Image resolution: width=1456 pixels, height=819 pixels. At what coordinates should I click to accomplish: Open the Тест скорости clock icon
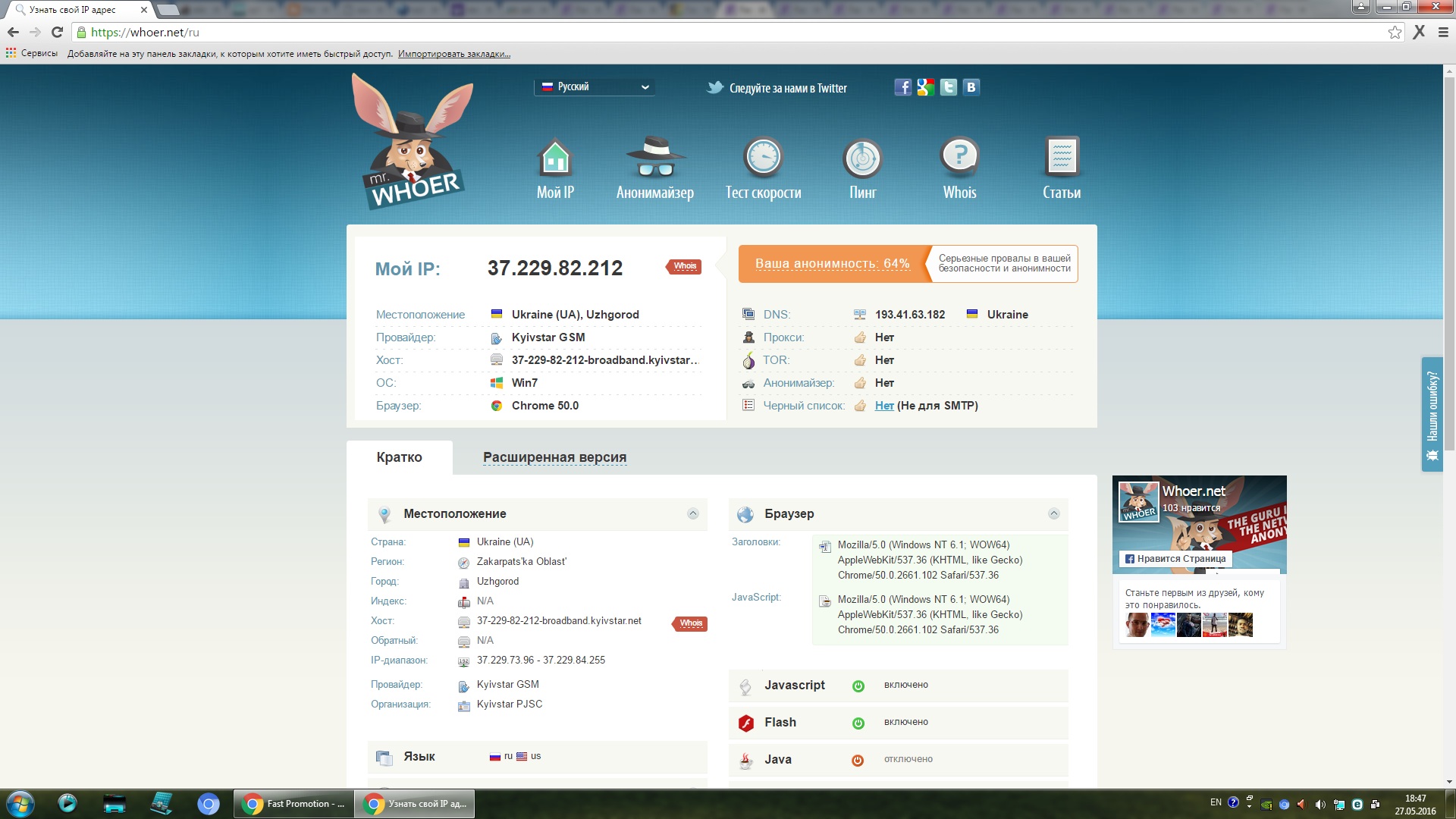tap(763, 157)
